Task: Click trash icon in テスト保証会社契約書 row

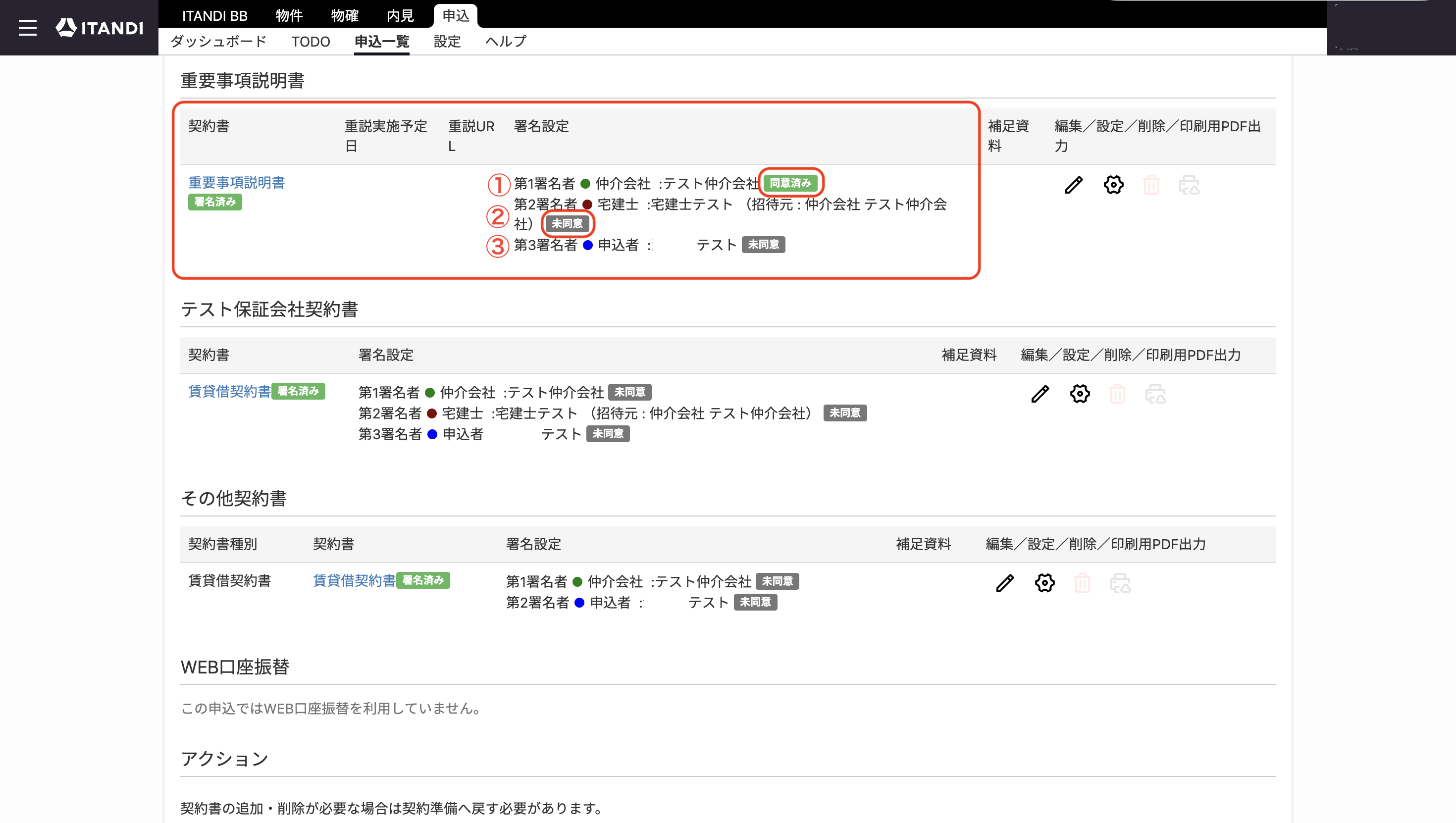Action: pos(1117,394)
